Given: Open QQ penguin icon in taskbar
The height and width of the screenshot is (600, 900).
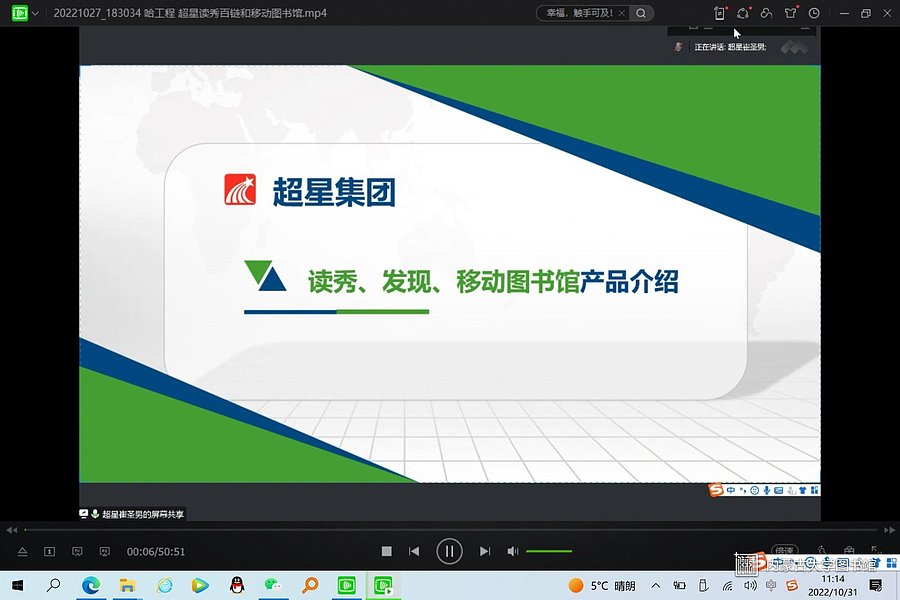Looking at the screenshot, I should (x=236, y=586).
